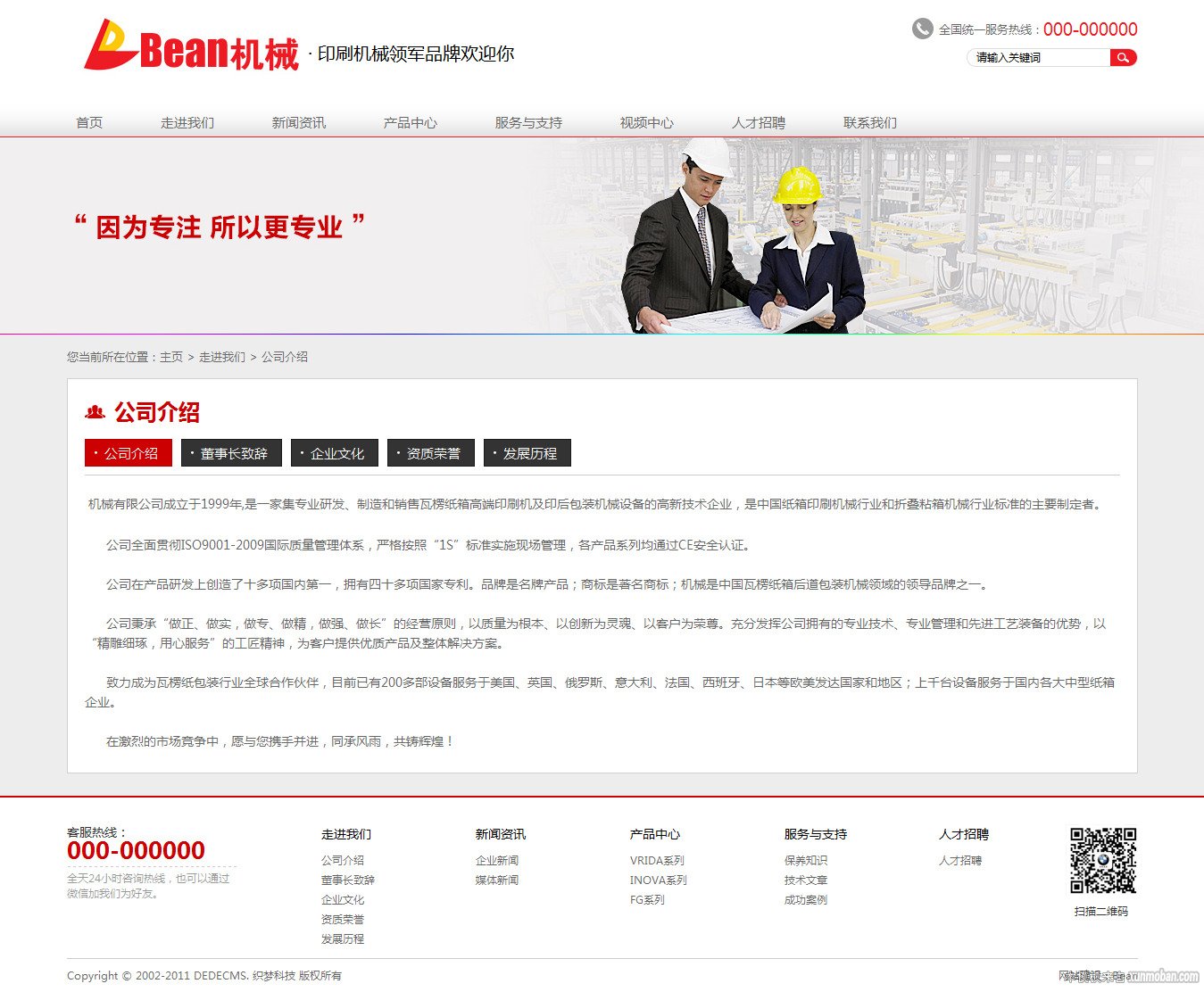Click paragraph ending 共铸辉煌！
Viewport: 1204px width, 992px height.
point(280,741)
